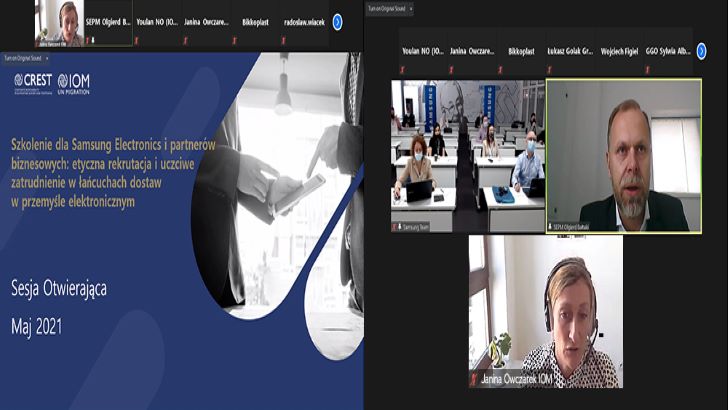The image size is (728, 410).
Task: Select Janina Owczare... thumbnail in right window
Action: [x=472, y=51]
